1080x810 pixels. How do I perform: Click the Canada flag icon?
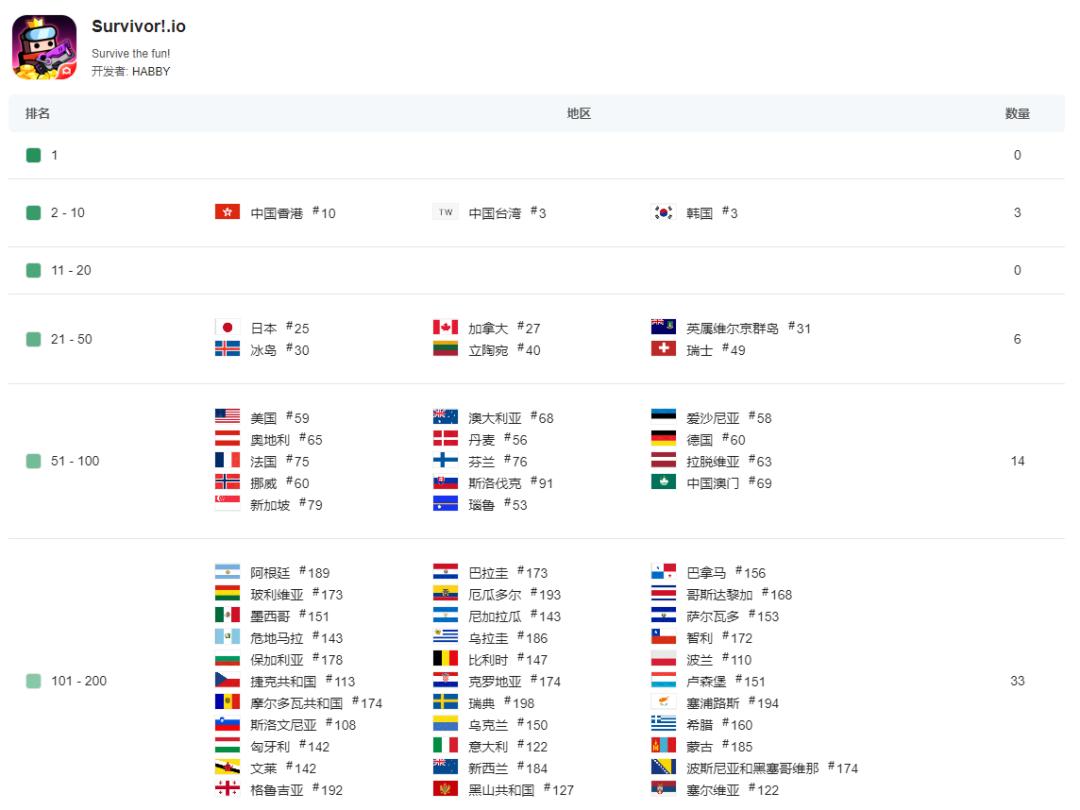point(446,327)
